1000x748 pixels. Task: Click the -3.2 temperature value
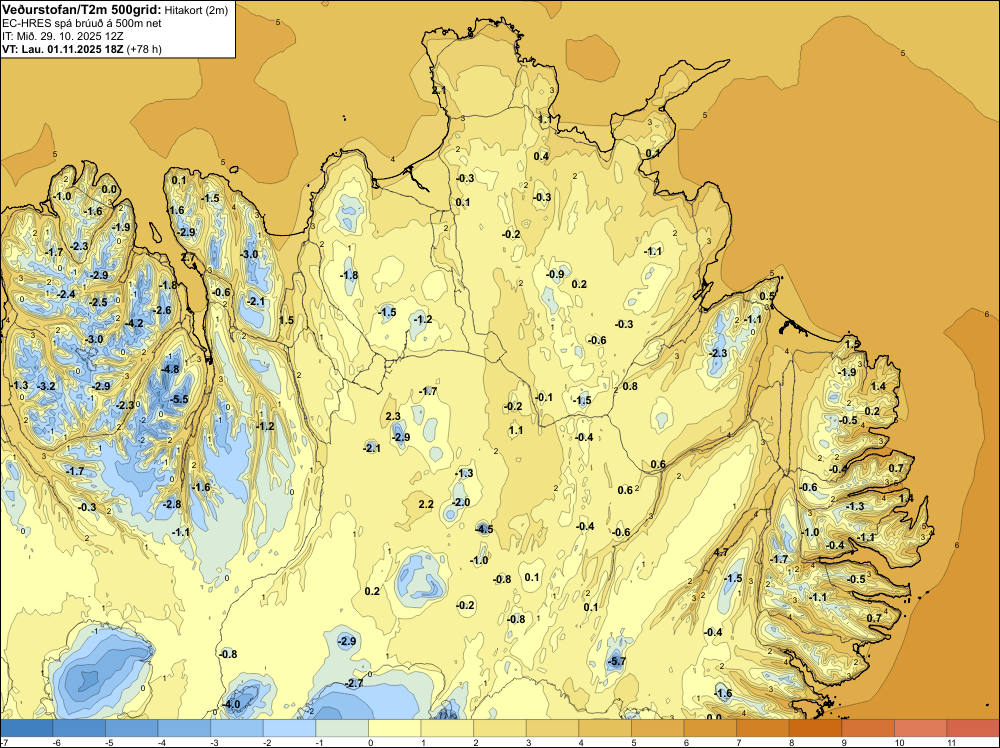[47, 386]
